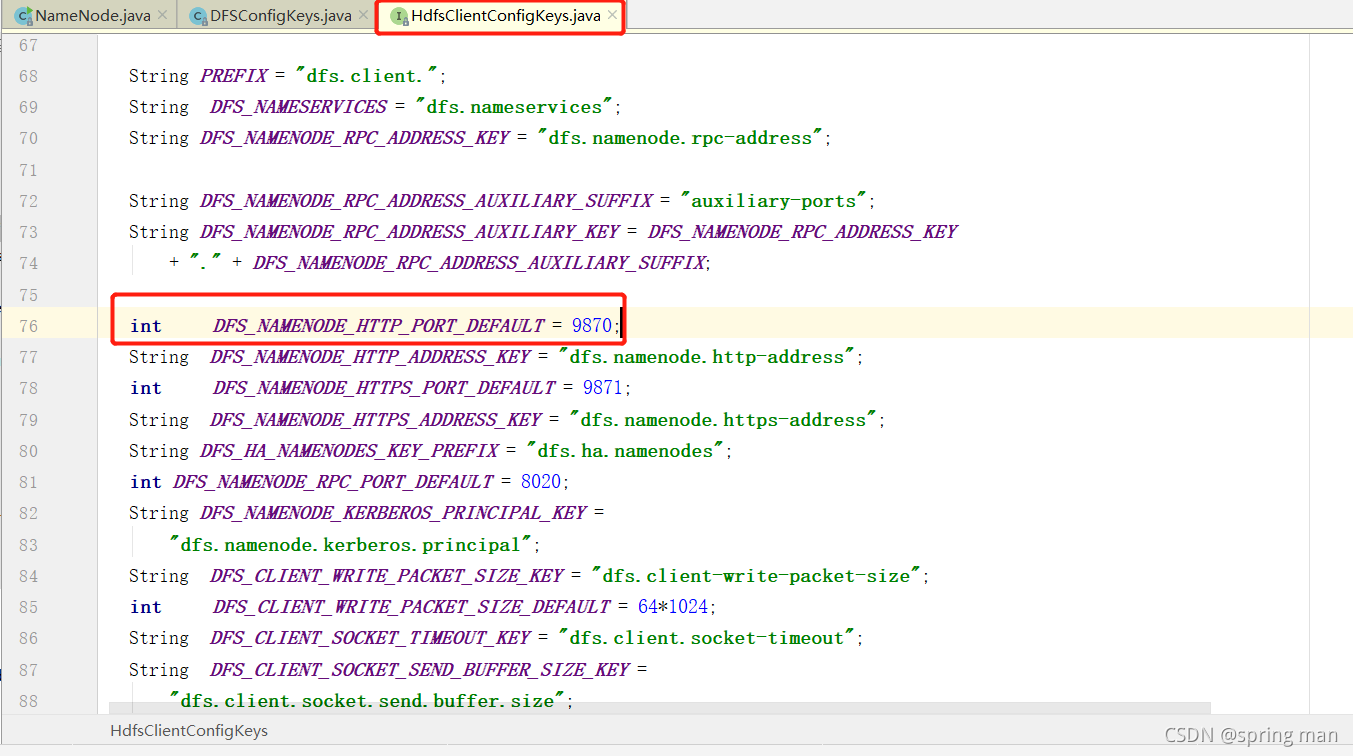1353x756 pixels.
Task: Click DFS_NAMENODE_HTTPS_ADDRESS_KEY constant name
Action: (376, 420)
